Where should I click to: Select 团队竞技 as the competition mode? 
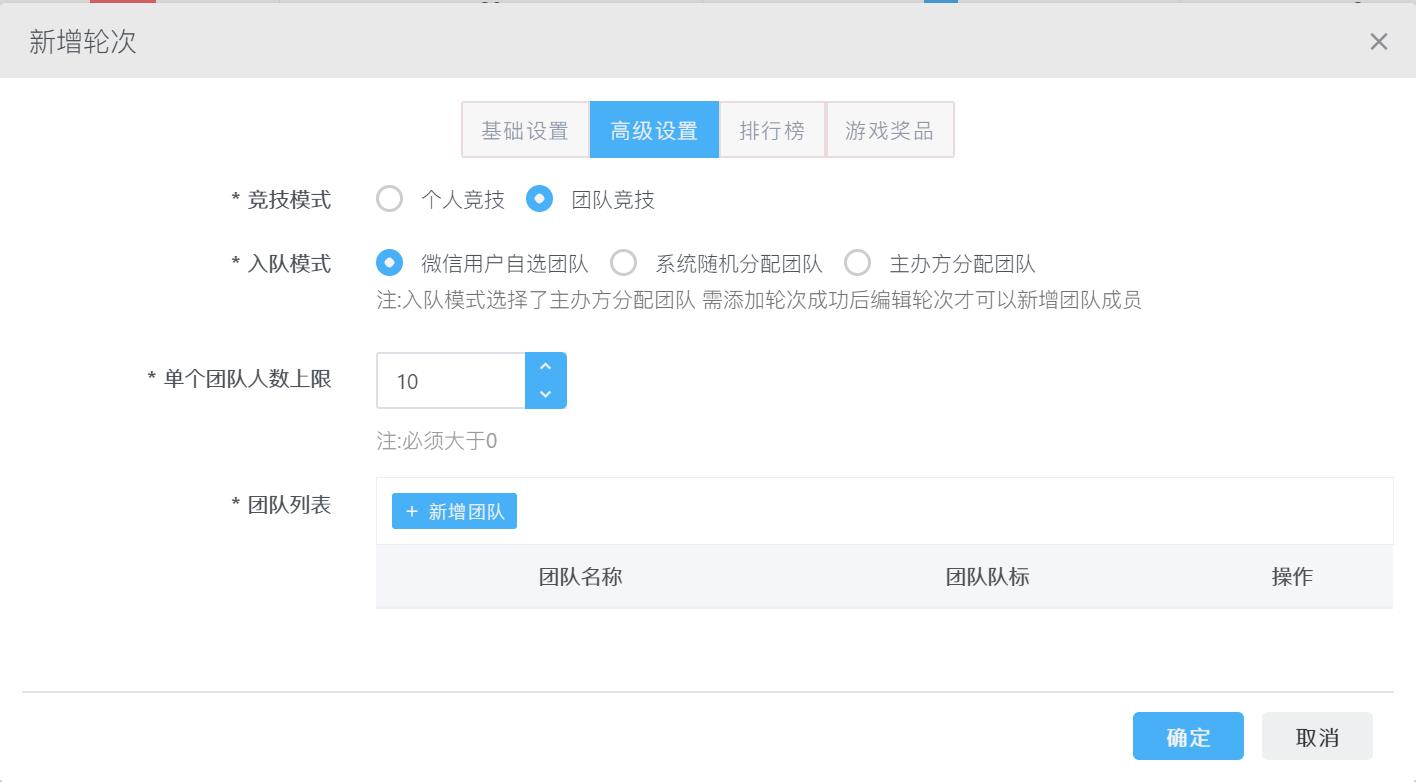click(x=540, y=199)
